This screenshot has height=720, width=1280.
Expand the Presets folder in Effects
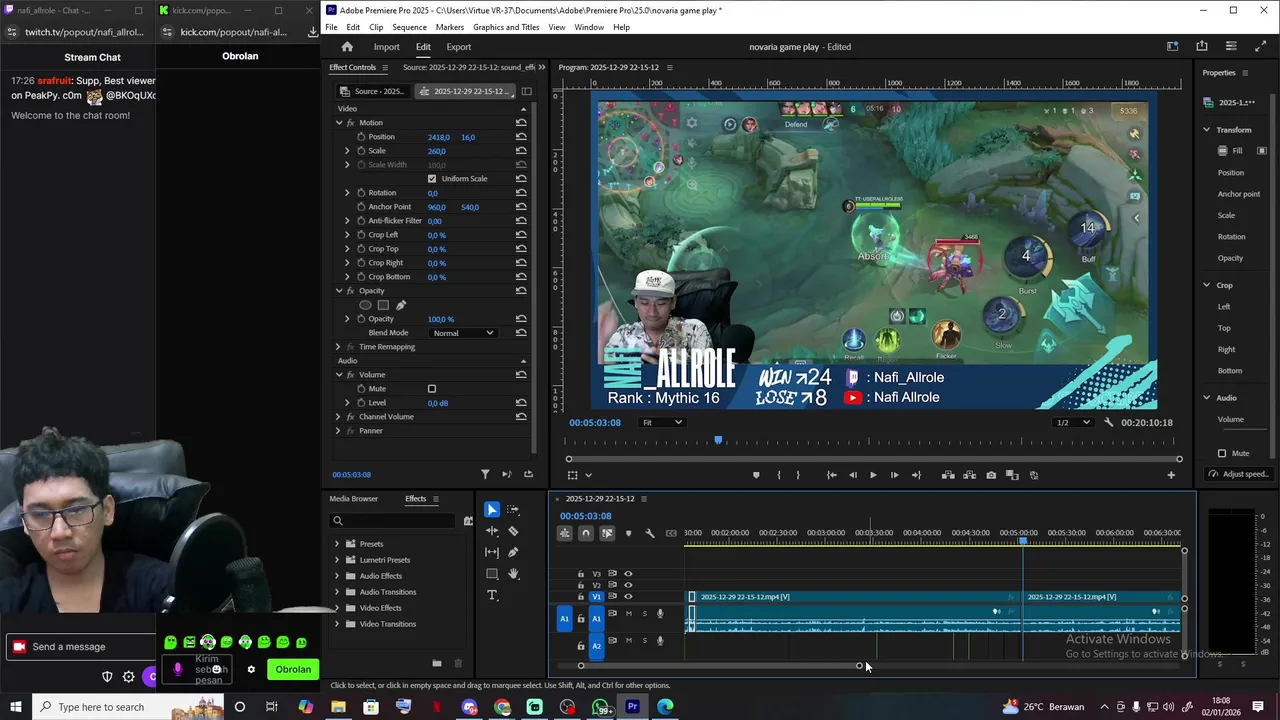tap(337, 544)
